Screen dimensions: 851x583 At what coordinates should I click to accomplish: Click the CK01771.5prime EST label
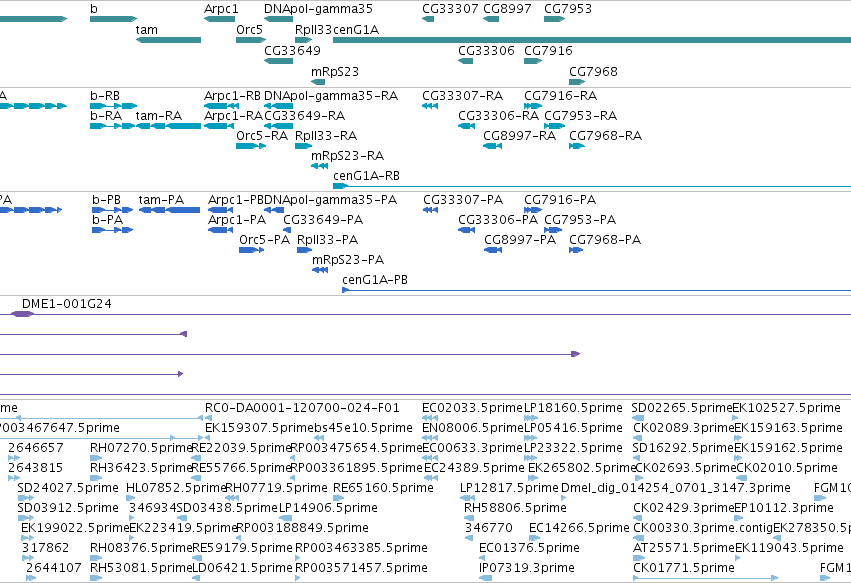pyautogui.click(x=683, y=568)
